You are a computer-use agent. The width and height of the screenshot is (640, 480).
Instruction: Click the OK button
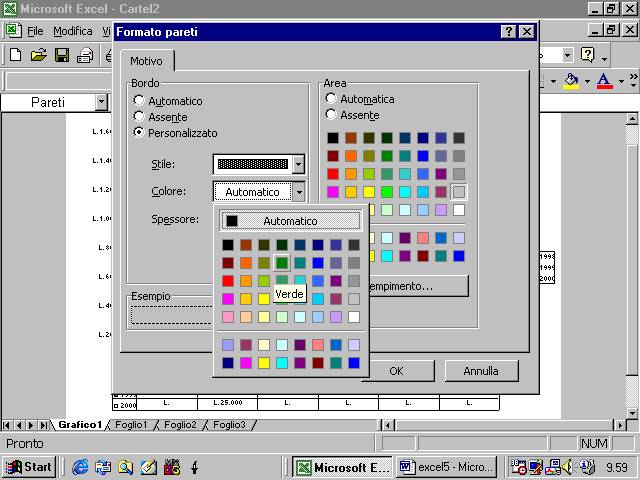pos(396,371)
